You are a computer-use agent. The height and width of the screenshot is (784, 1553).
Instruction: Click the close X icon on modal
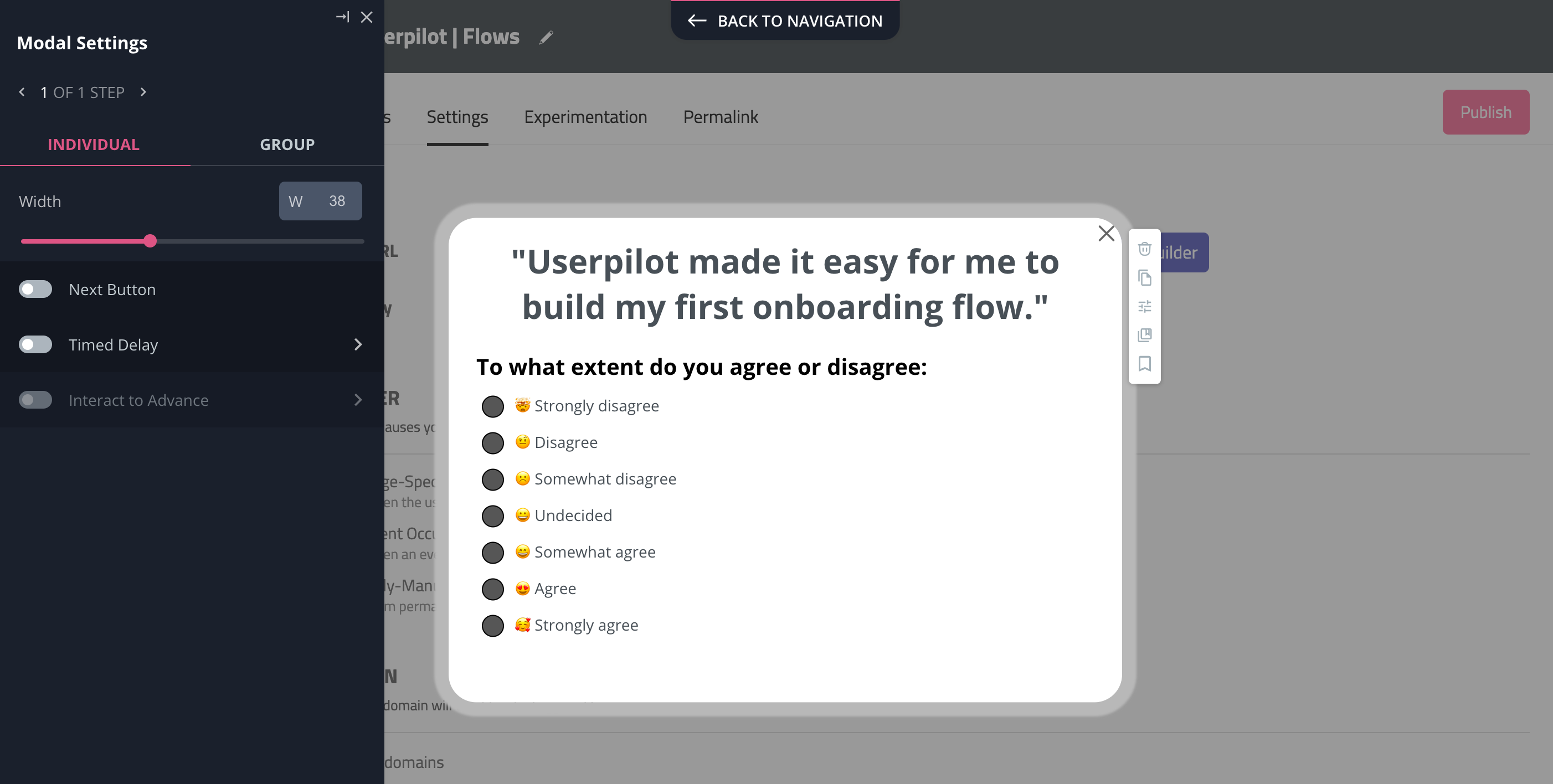pos(1106,233)
